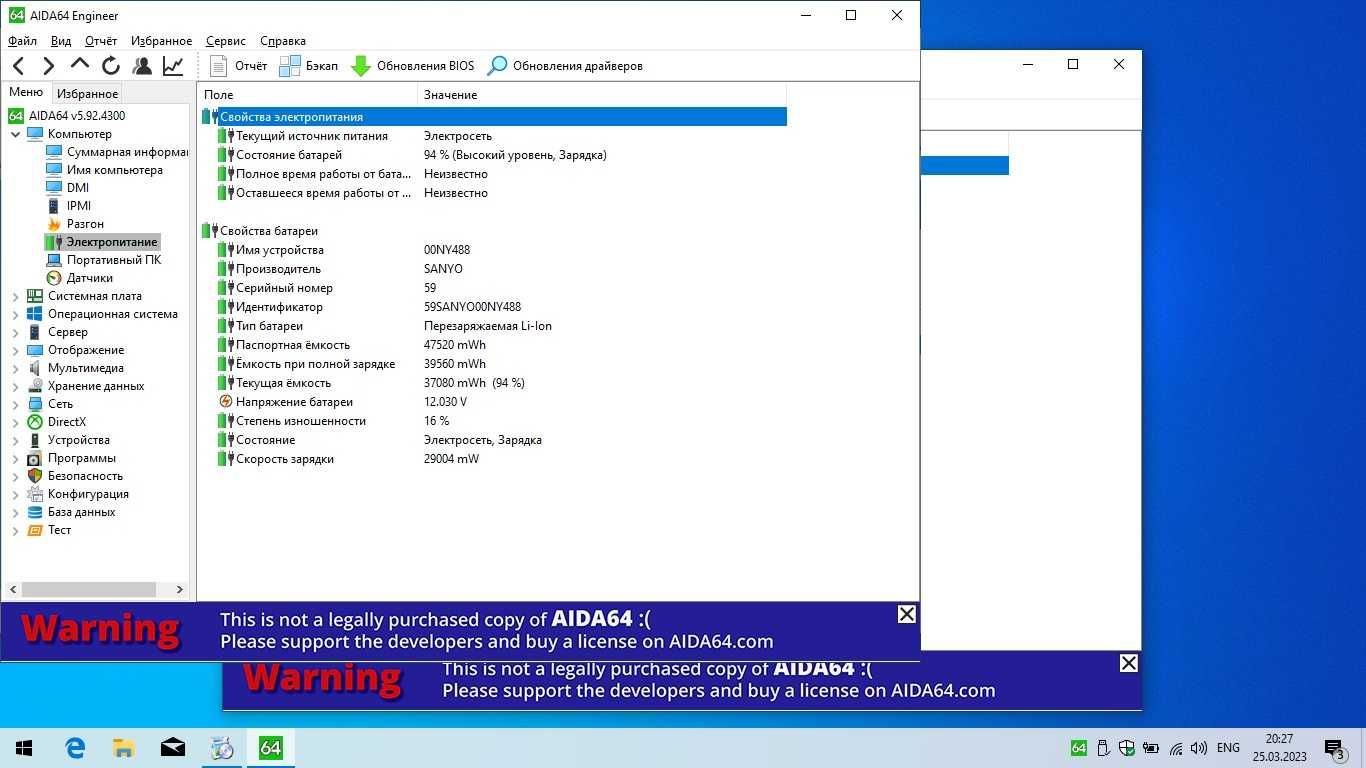Check for Обновления BIOS

coord(412,66)
